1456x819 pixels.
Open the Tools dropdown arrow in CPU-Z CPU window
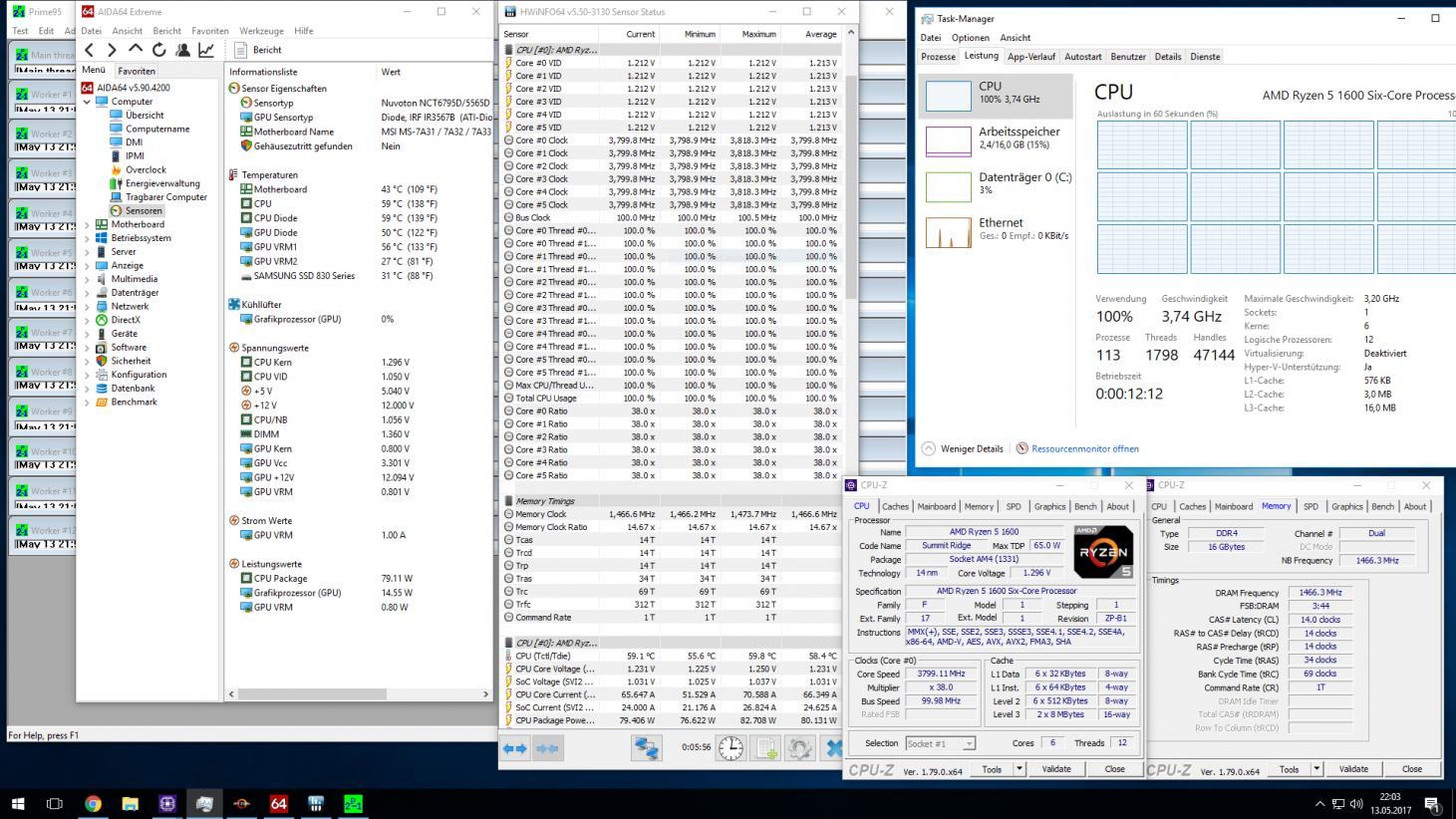(x=1019, y=769)
